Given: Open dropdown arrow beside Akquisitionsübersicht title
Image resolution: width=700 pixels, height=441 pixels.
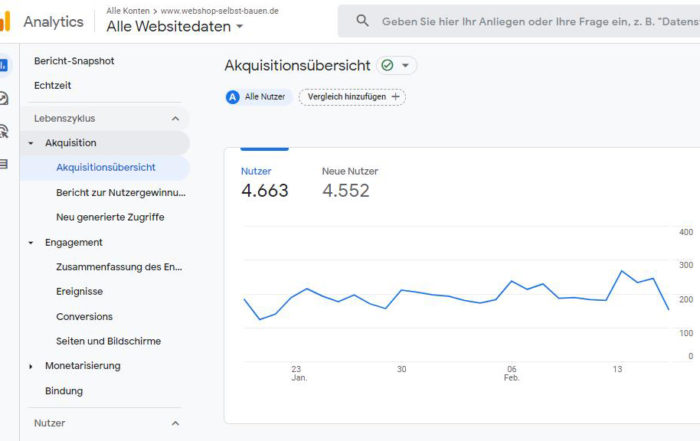Looking at the screenshot, I should pos(405,66).
